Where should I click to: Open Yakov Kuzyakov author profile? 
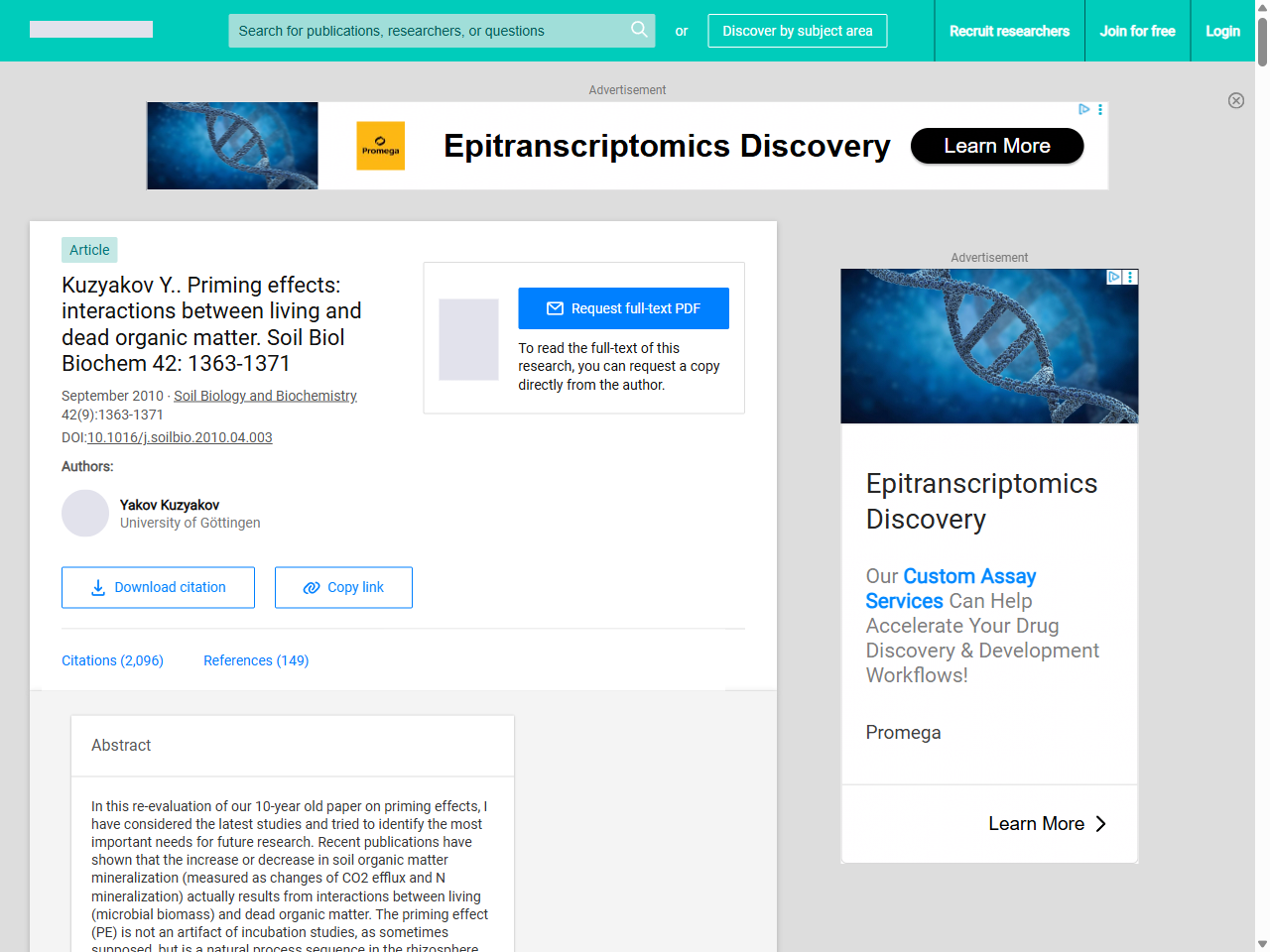[x=170, y=505]
